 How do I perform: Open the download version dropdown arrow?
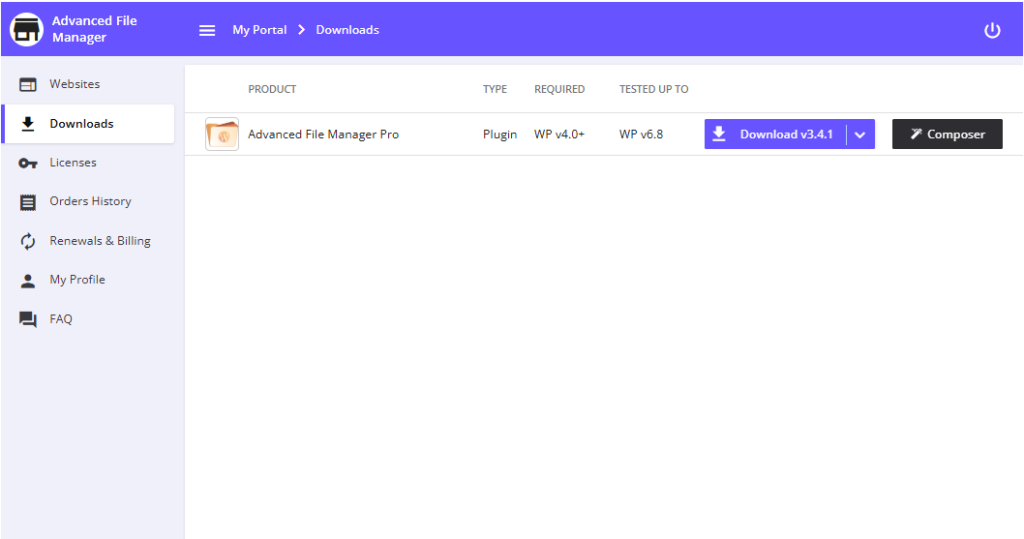(861, 134)
